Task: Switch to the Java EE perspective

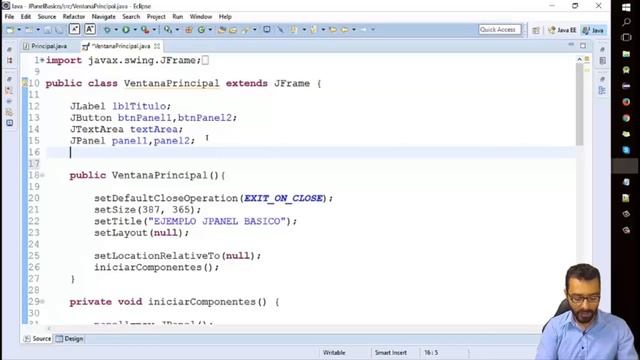Action: (562, 30)
